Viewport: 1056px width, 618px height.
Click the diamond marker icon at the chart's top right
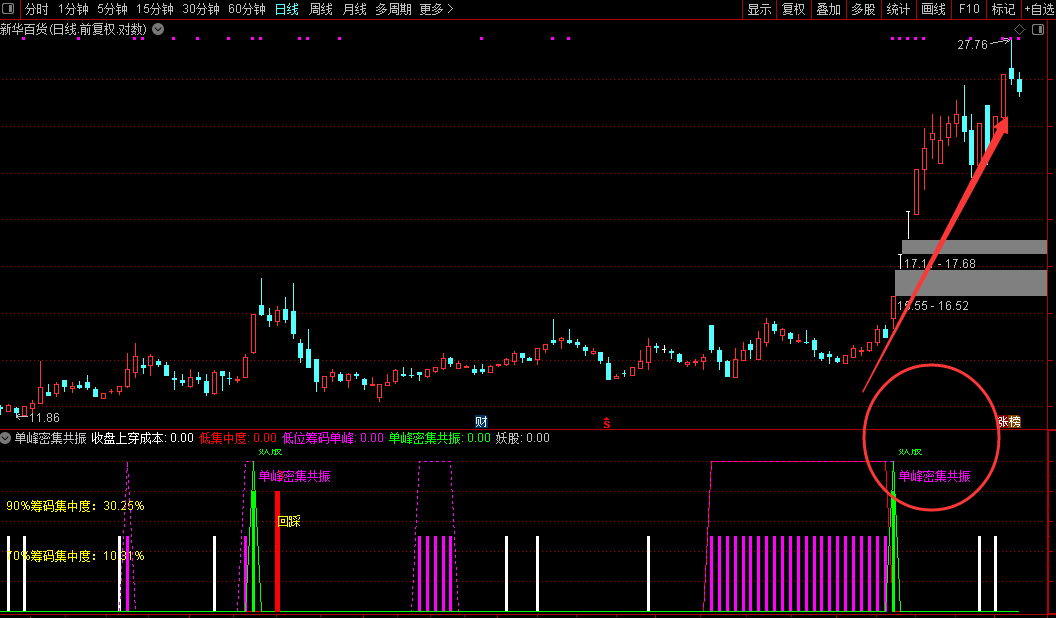tap(1020, 30)
